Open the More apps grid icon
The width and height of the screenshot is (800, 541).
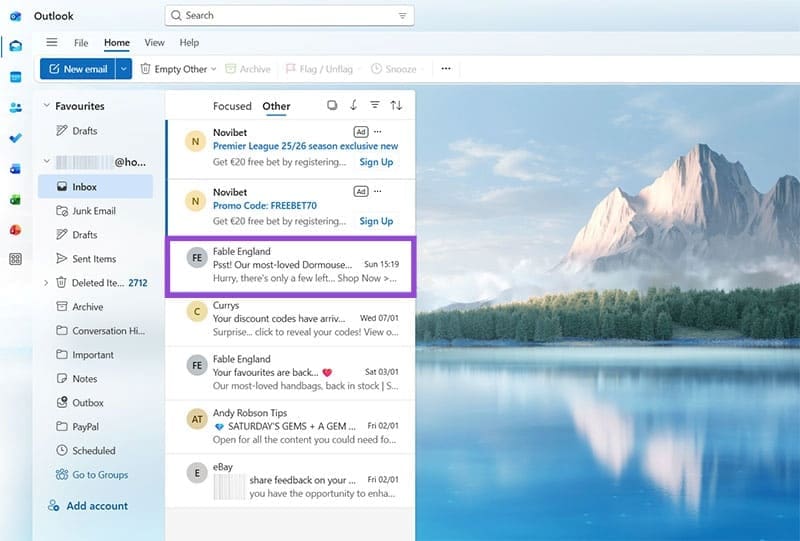click(15, 259)
